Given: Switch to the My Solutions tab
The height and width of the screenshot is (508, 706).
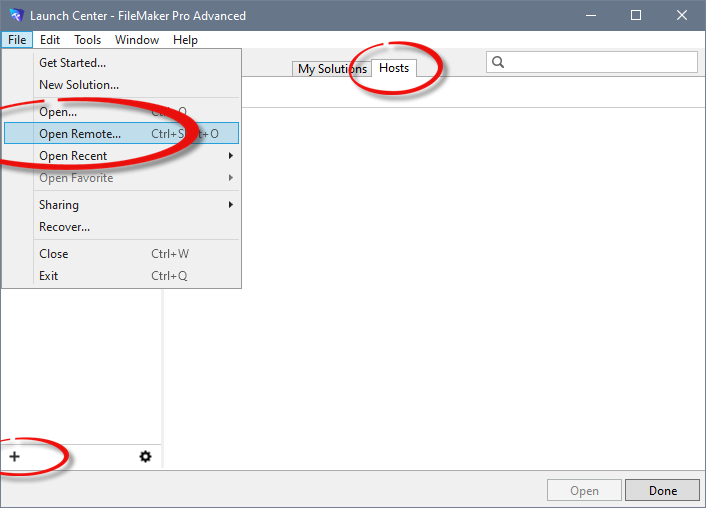Looking at the screenshot, I should (332, 69).
